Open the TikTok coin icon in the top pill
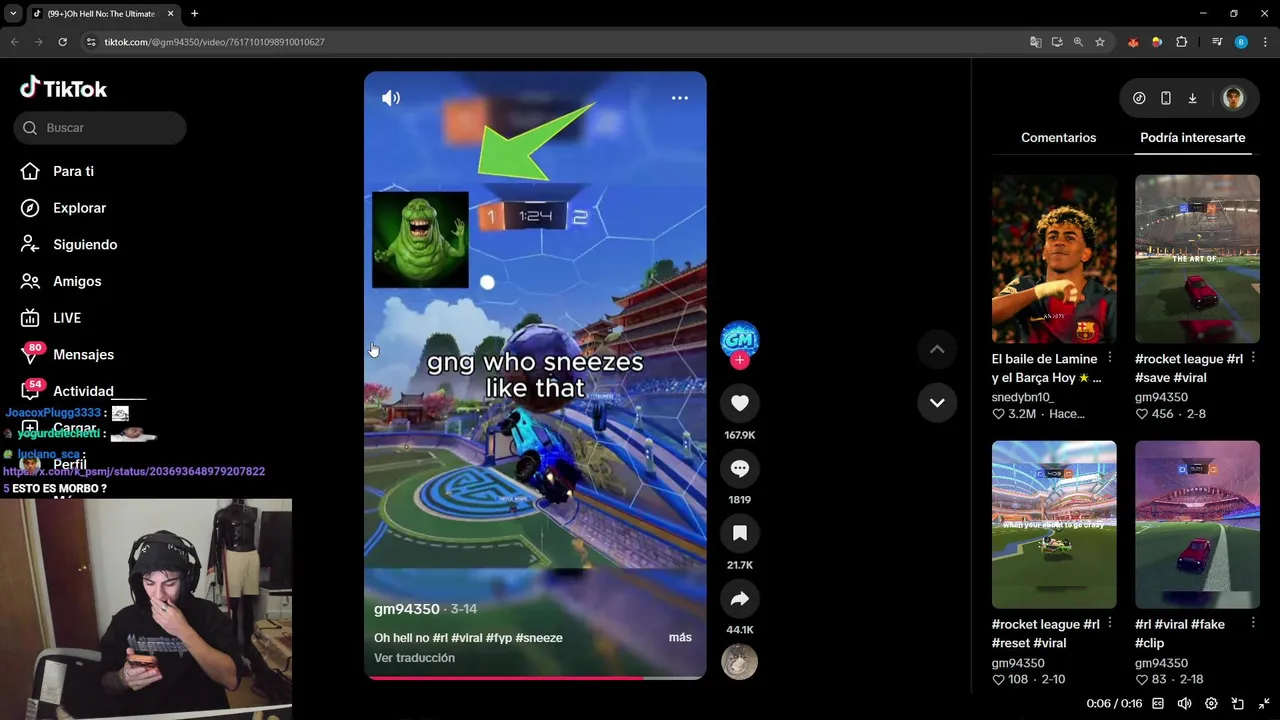Image resolution: width=1280 pixels, height=720 pixels. coord(1139,98)
